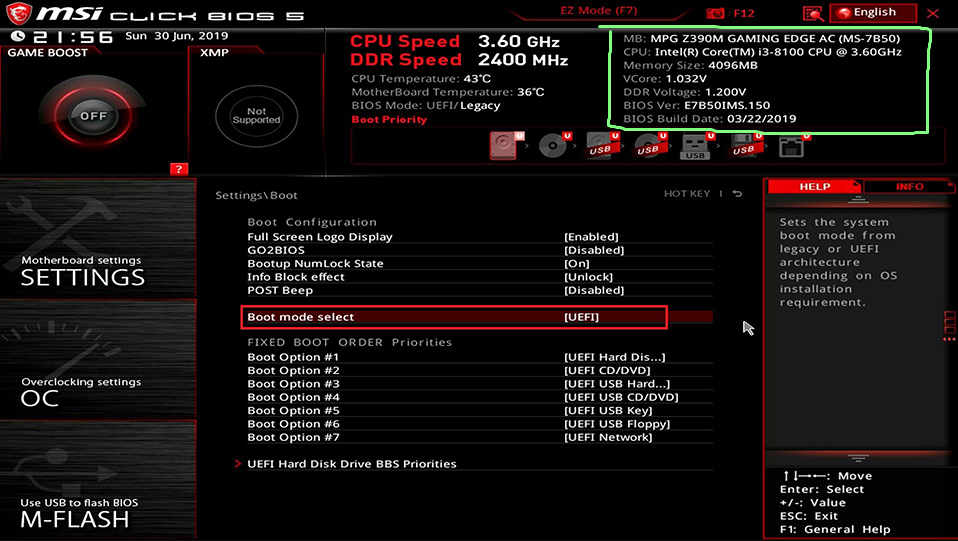958x541 pixels.
Task: Open the M-FLASH BIOS flashing section
Action: [98, 480]
